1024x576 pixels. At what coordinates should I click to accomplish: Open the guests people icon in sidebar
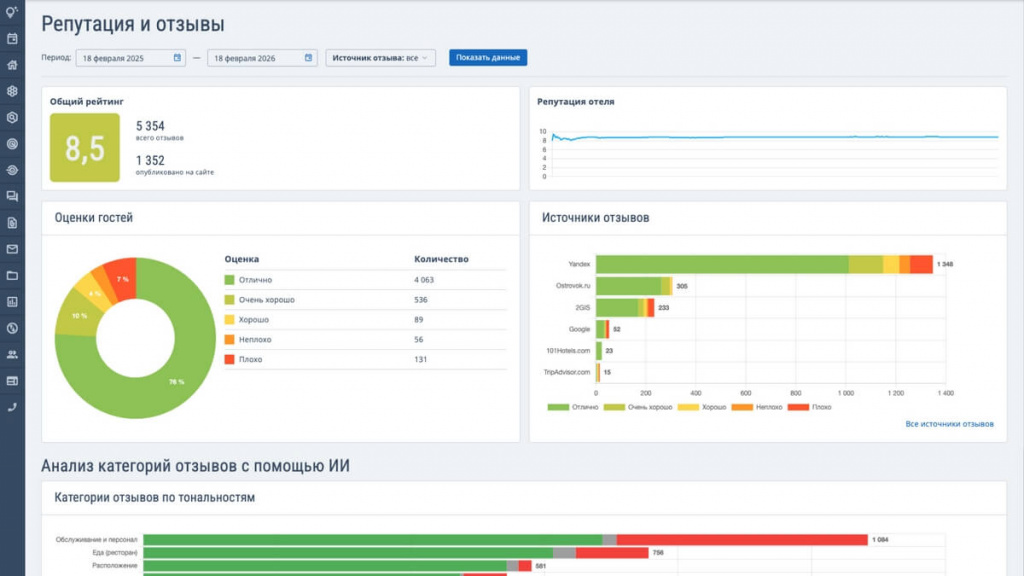coord(12,354)
